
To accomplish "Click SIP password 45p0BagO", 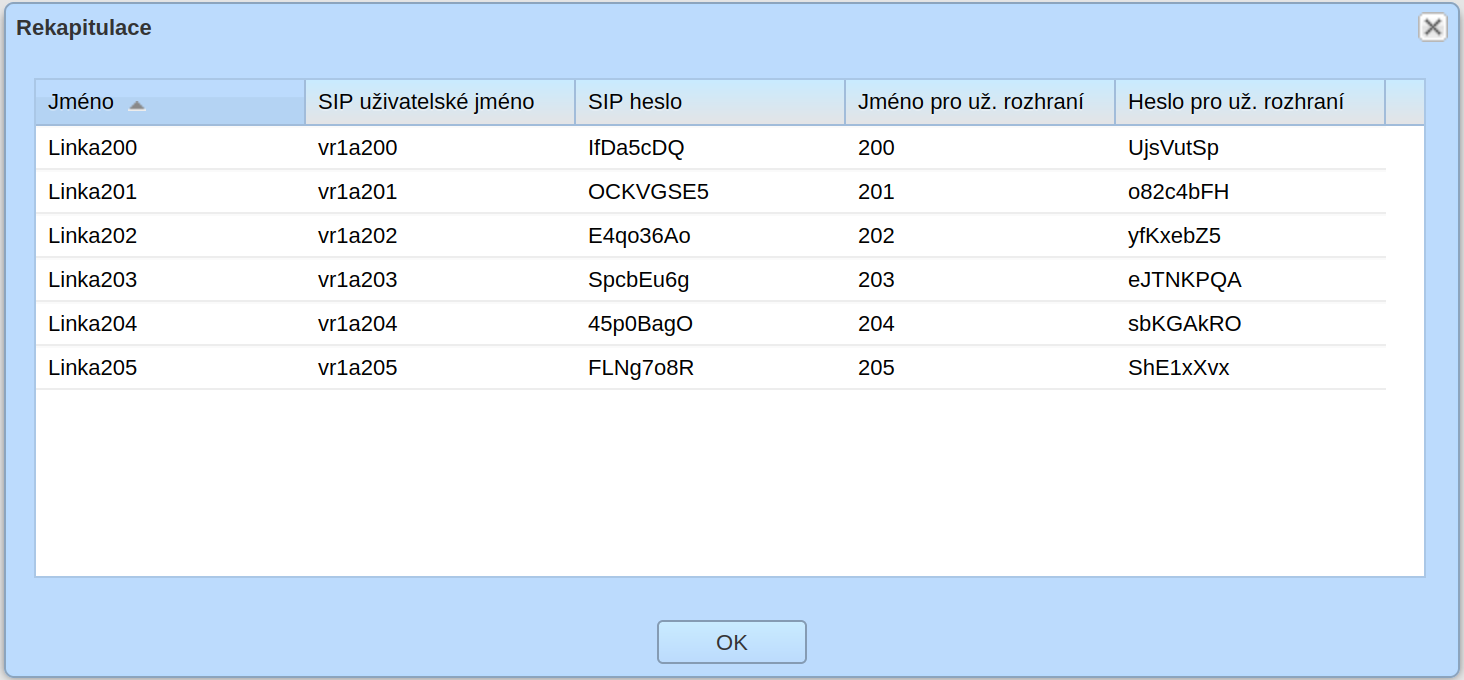I will [641, 324].
